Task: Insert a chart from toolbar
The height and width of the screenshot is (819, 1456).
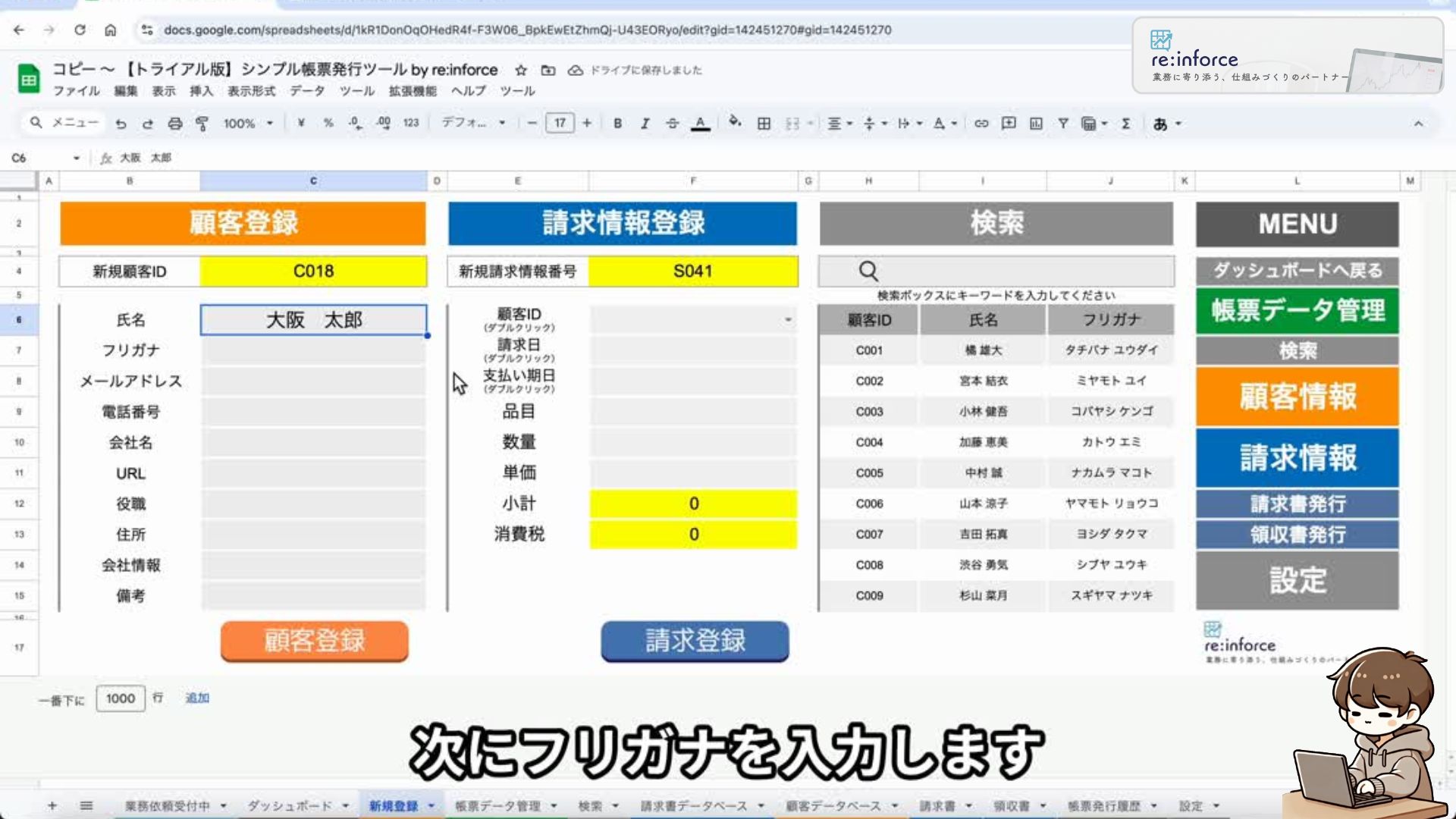Action: (x=1036, y=124)
